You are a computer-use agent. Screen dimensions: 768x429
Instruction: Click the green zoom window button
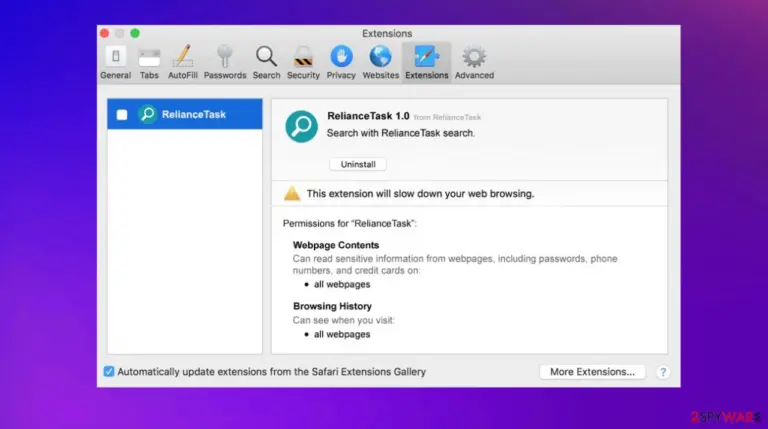click(x=135, y=33)
